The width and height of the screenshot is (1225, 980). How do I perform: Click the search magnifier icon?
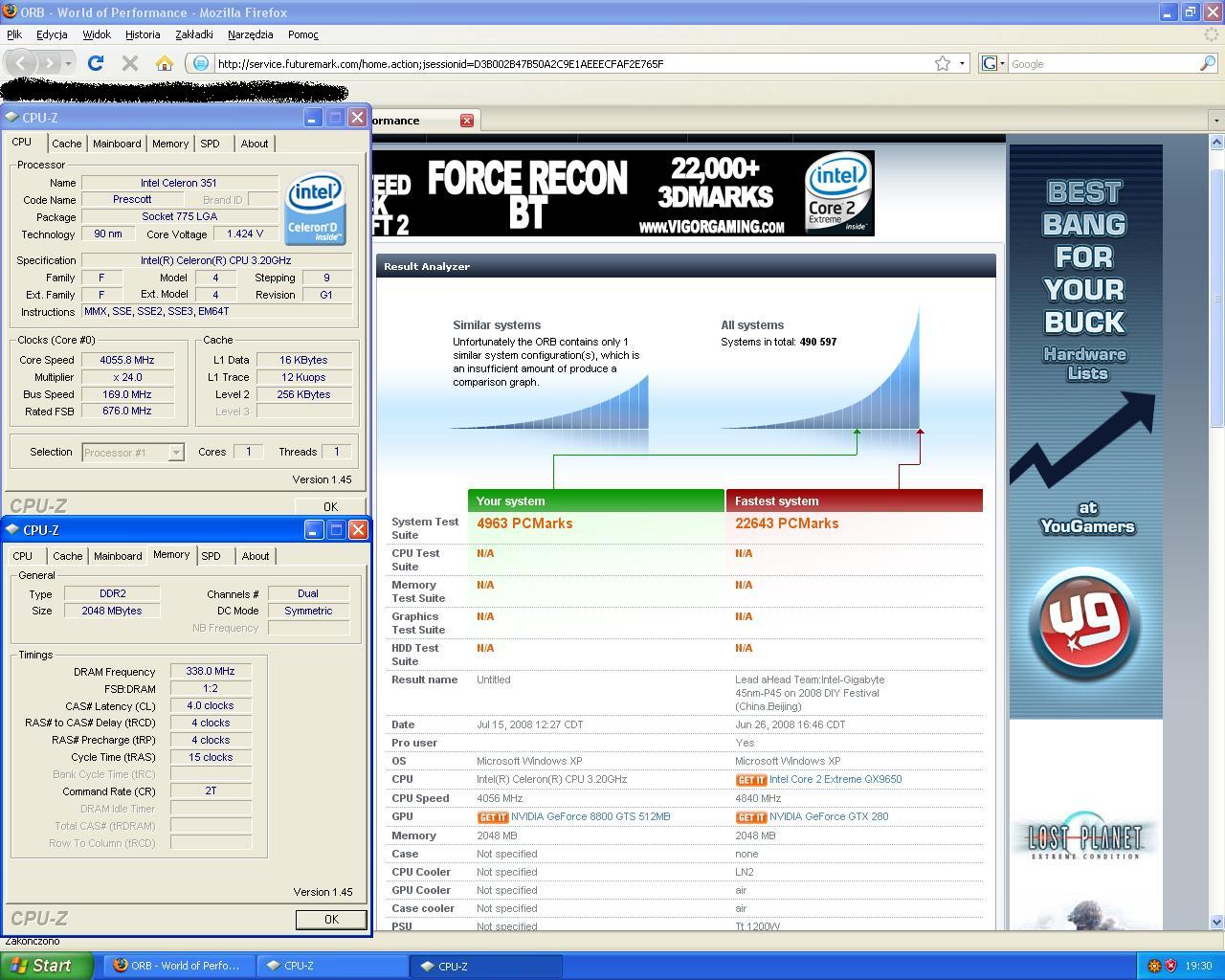tap(1208, 63)
